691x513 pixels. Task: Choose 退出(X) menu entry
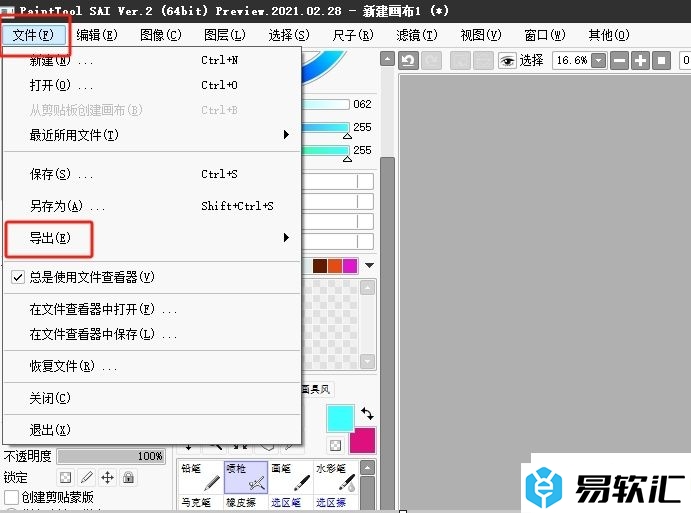152,430
